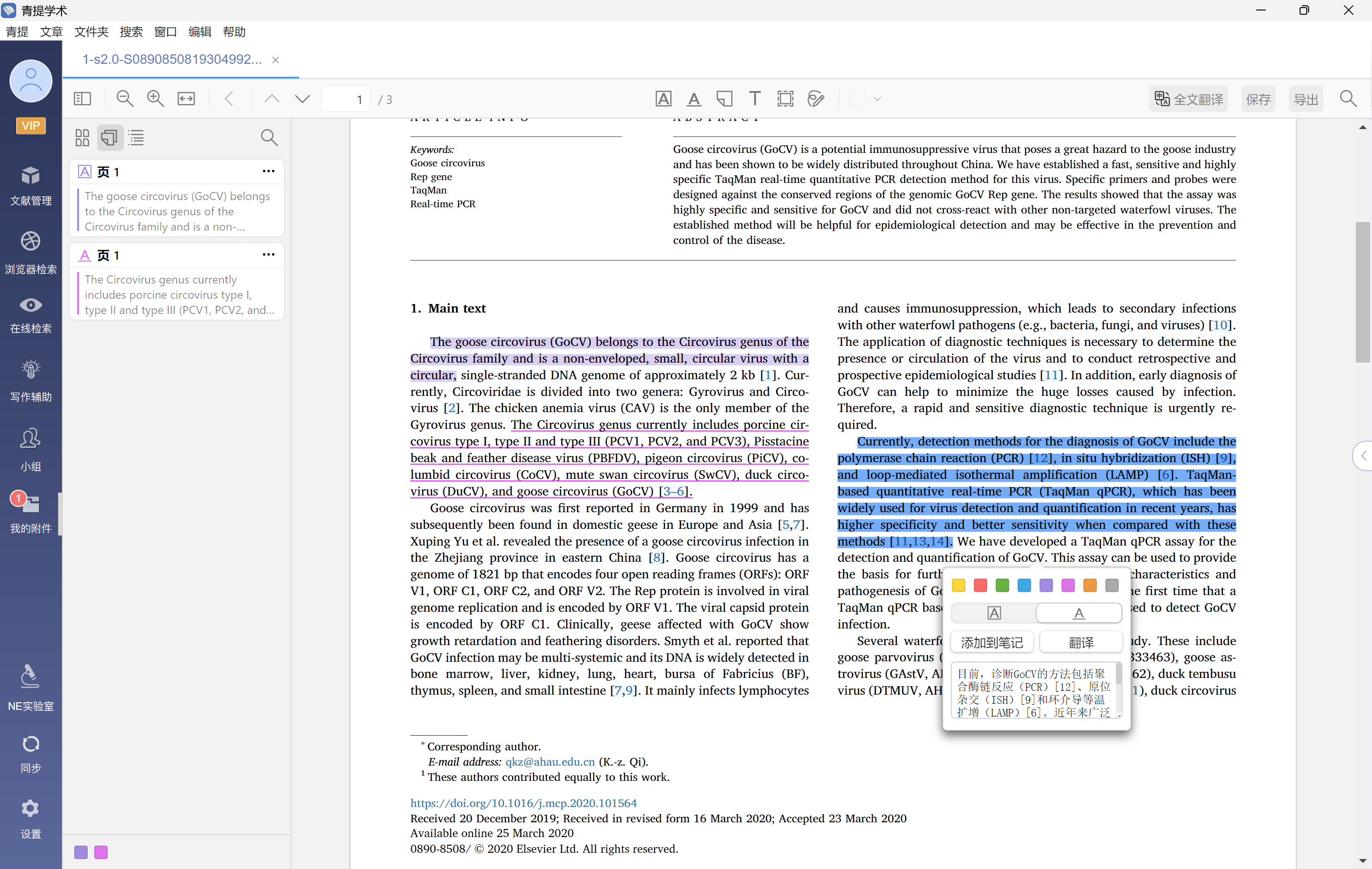This screenshot has width=1372, height=869.
Task: Choose underline style in the popup
Action: click(x=1079, y=613)
